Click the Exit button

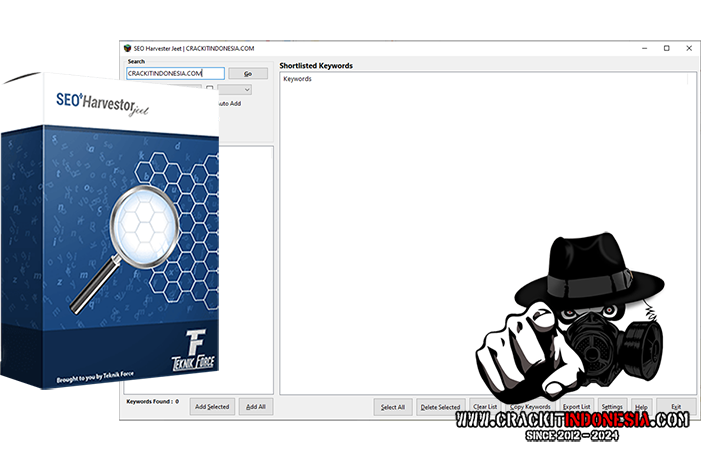point(676,407)
